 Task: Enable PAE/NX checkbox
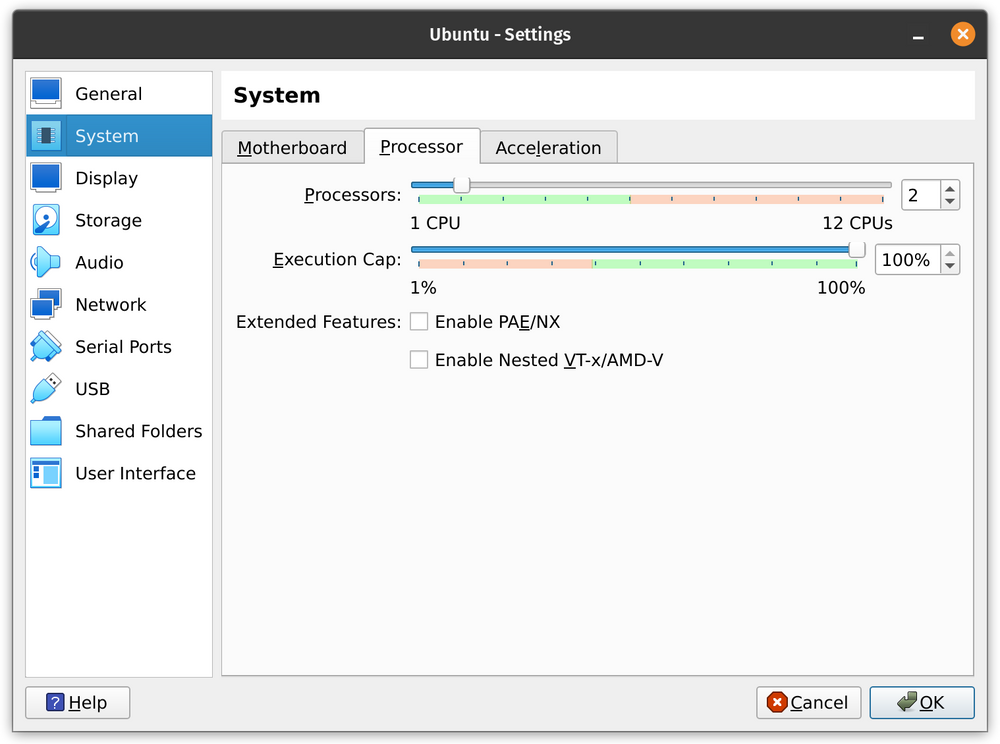pyautogui.click(x=419, y=321)
